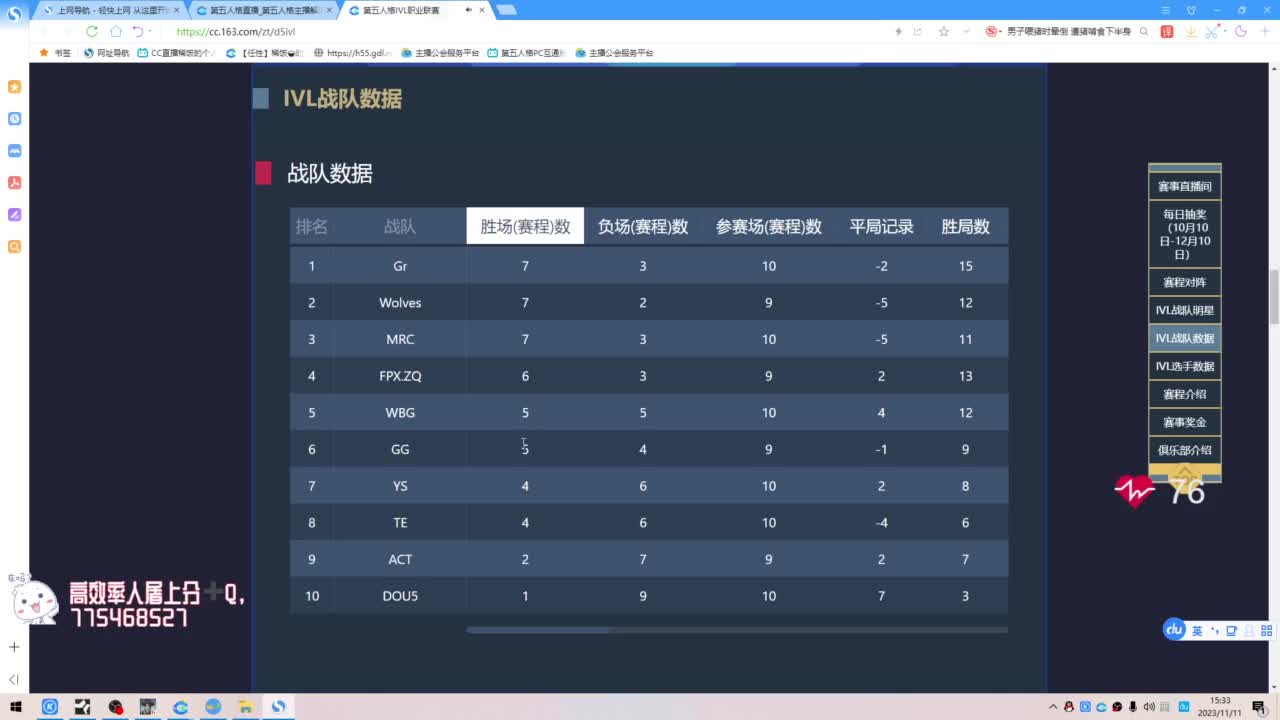Jump to IVL战队数据 section
This screenshot has height=720, width=1280.
pos(1185,338)
